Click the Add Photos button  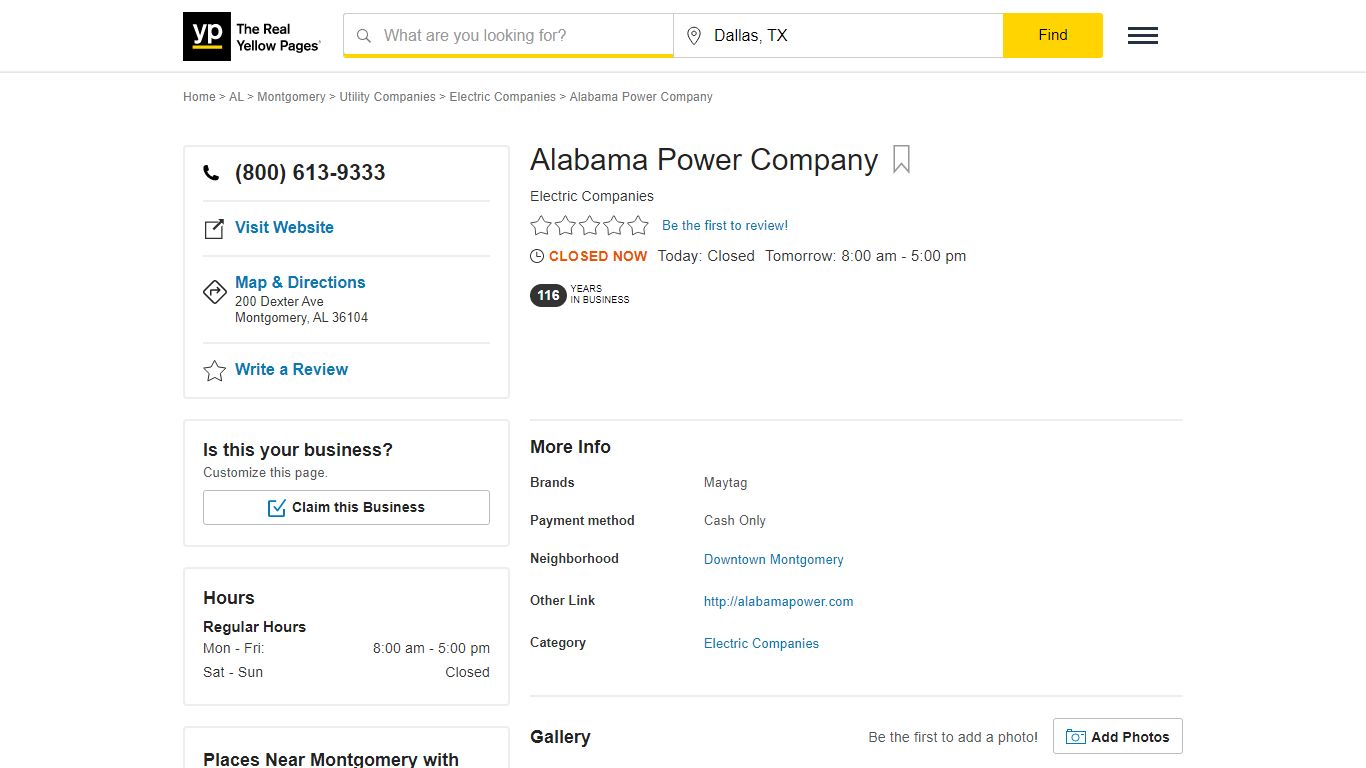[x=1117, y=737]
